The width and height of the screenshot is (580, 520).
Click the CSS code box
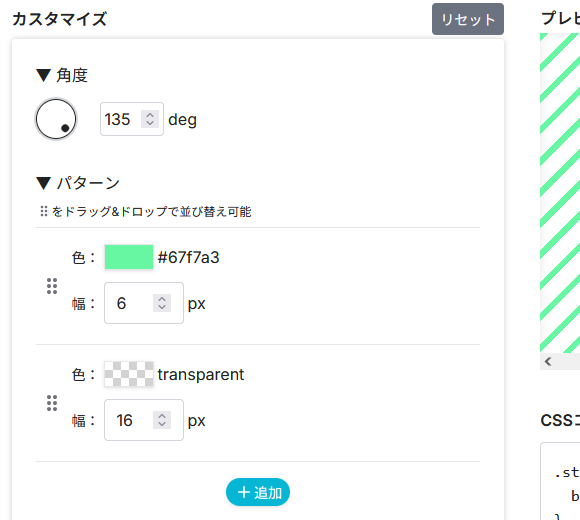point(560,481)
